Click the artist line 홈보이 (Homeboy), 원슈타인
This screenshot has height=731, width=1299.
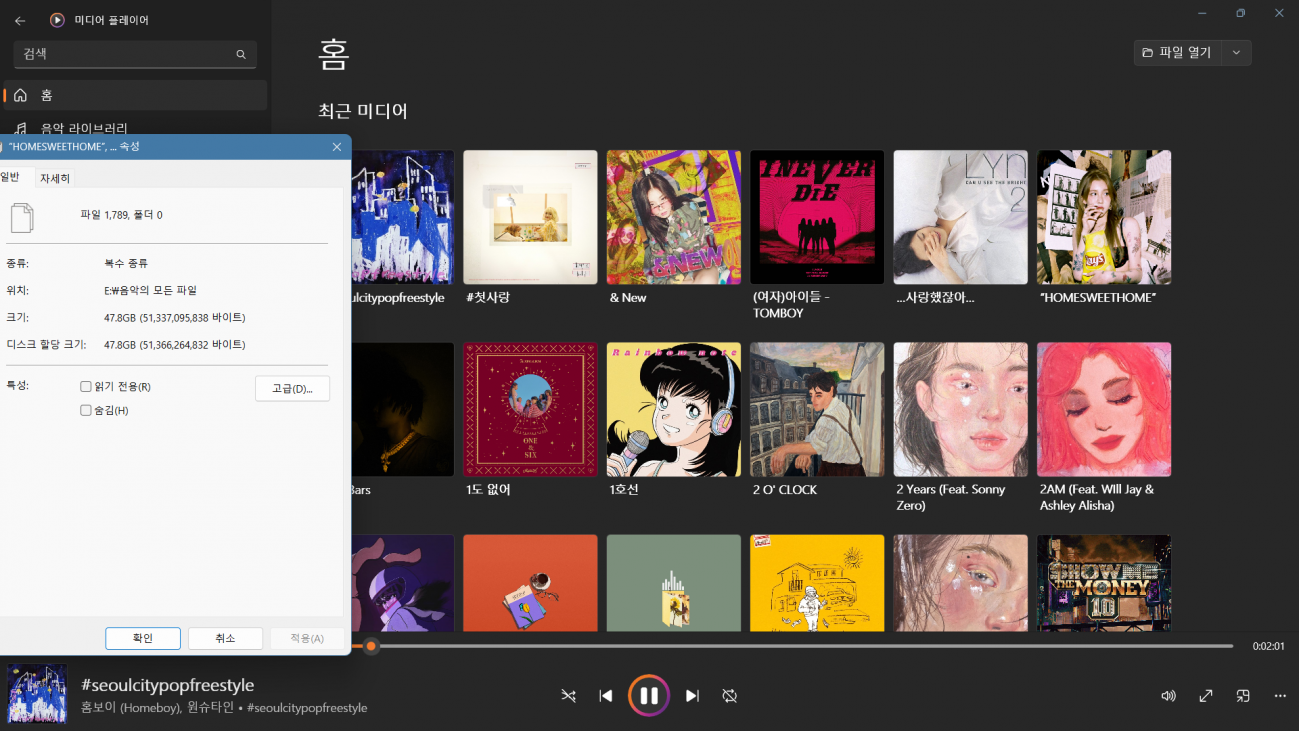coord(157,707)
